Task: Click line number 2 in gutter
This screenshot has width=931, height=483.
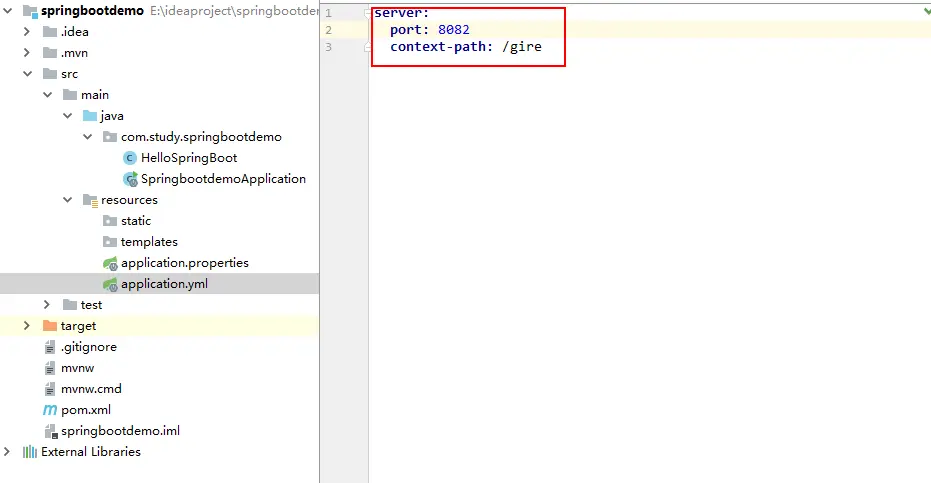Action: (x=328, y=30)
